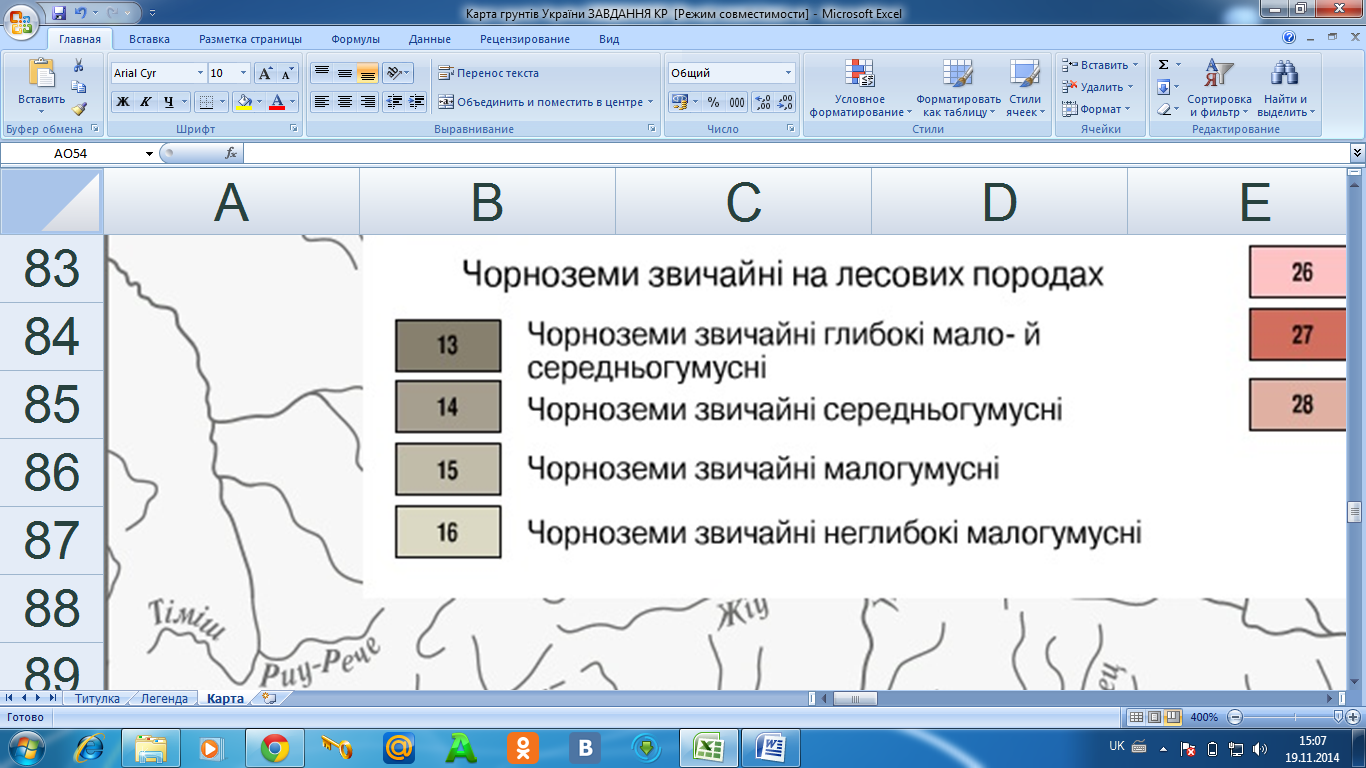Open the Name Box dropdown arrow
Screen dimensions: 1366x768
click(150, 154)
